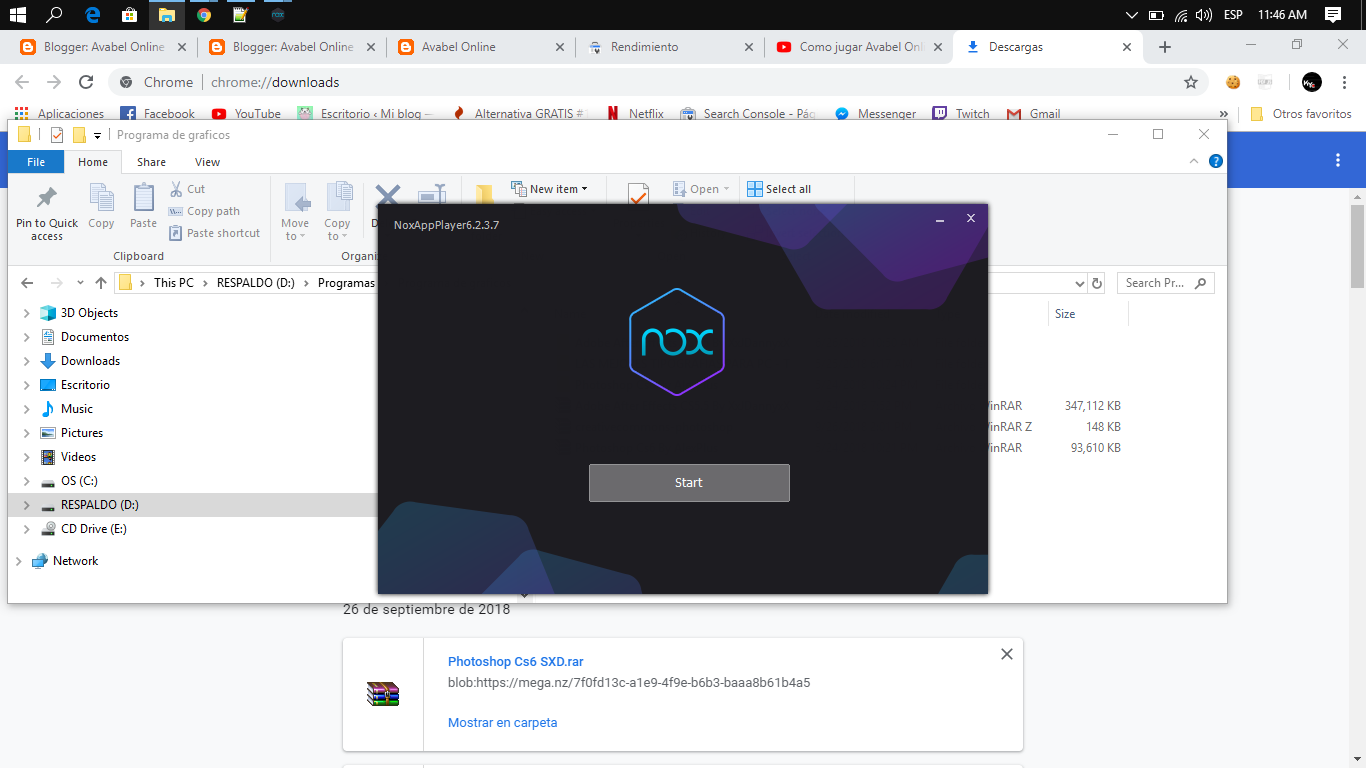Bookmark this page with the star
Screen dimensions: 1366x768
tap(1190, 82)
